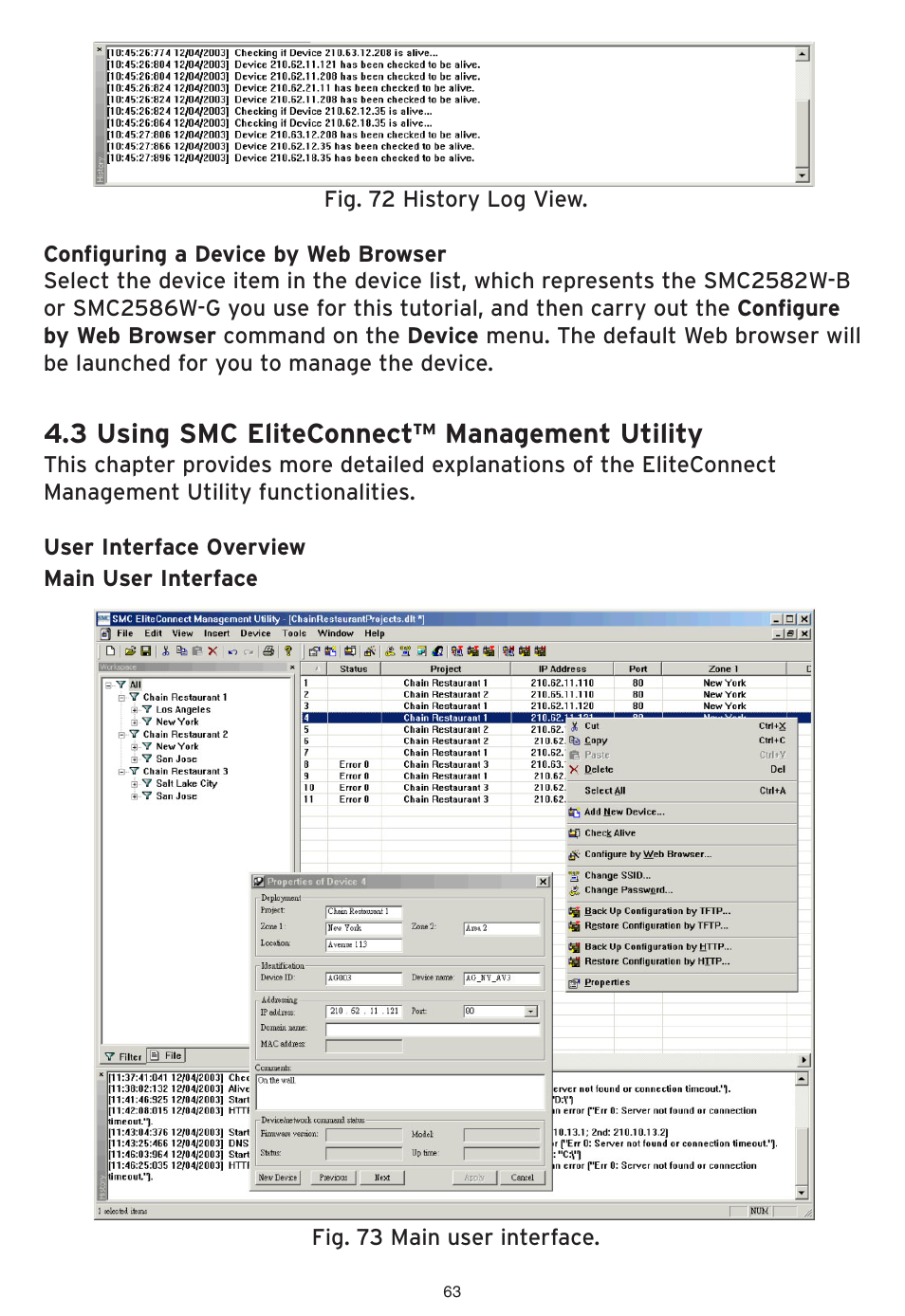The height and width of the screenshot is (1316, 905).
Task: Open the Edit menu
Action: [153, 633]
